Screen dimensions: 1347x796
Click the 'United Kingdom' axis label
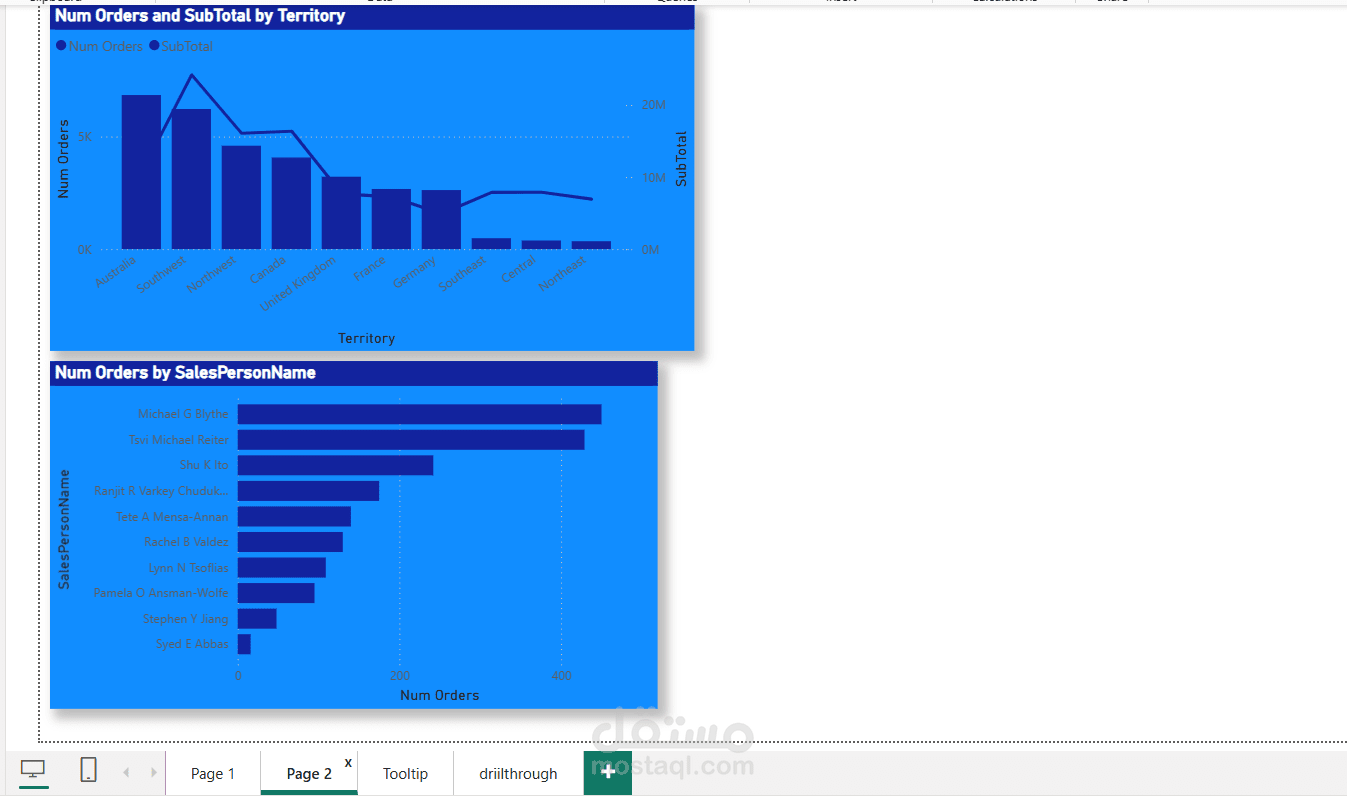298,283
